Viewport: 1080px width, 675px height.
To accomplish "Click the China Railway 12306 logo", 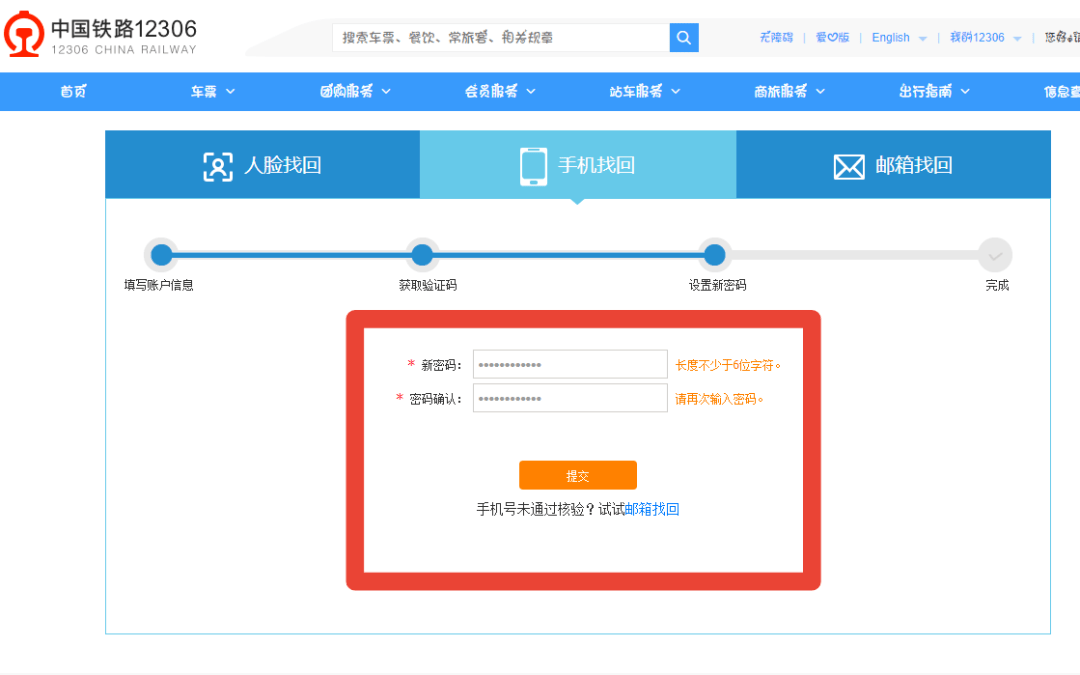I will [100, 37].
